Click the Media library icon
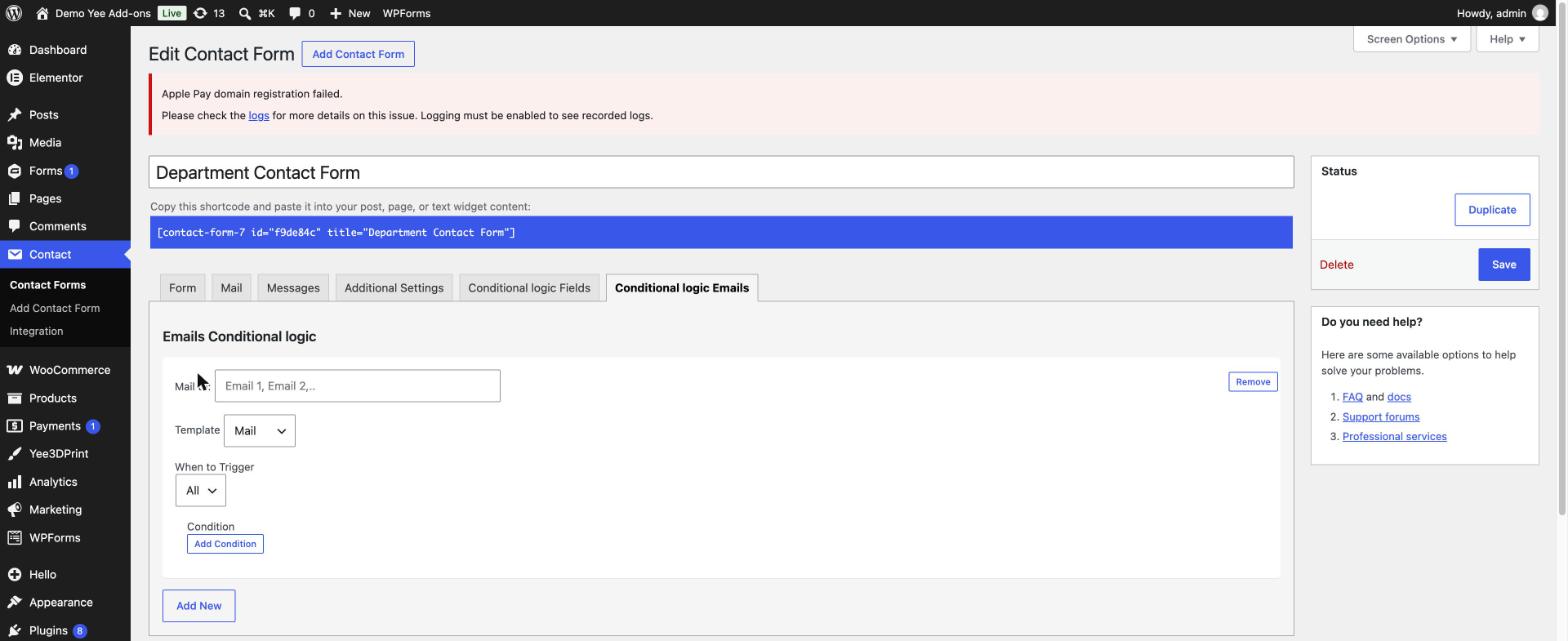The image size is (1568, 641). point(14,143)
